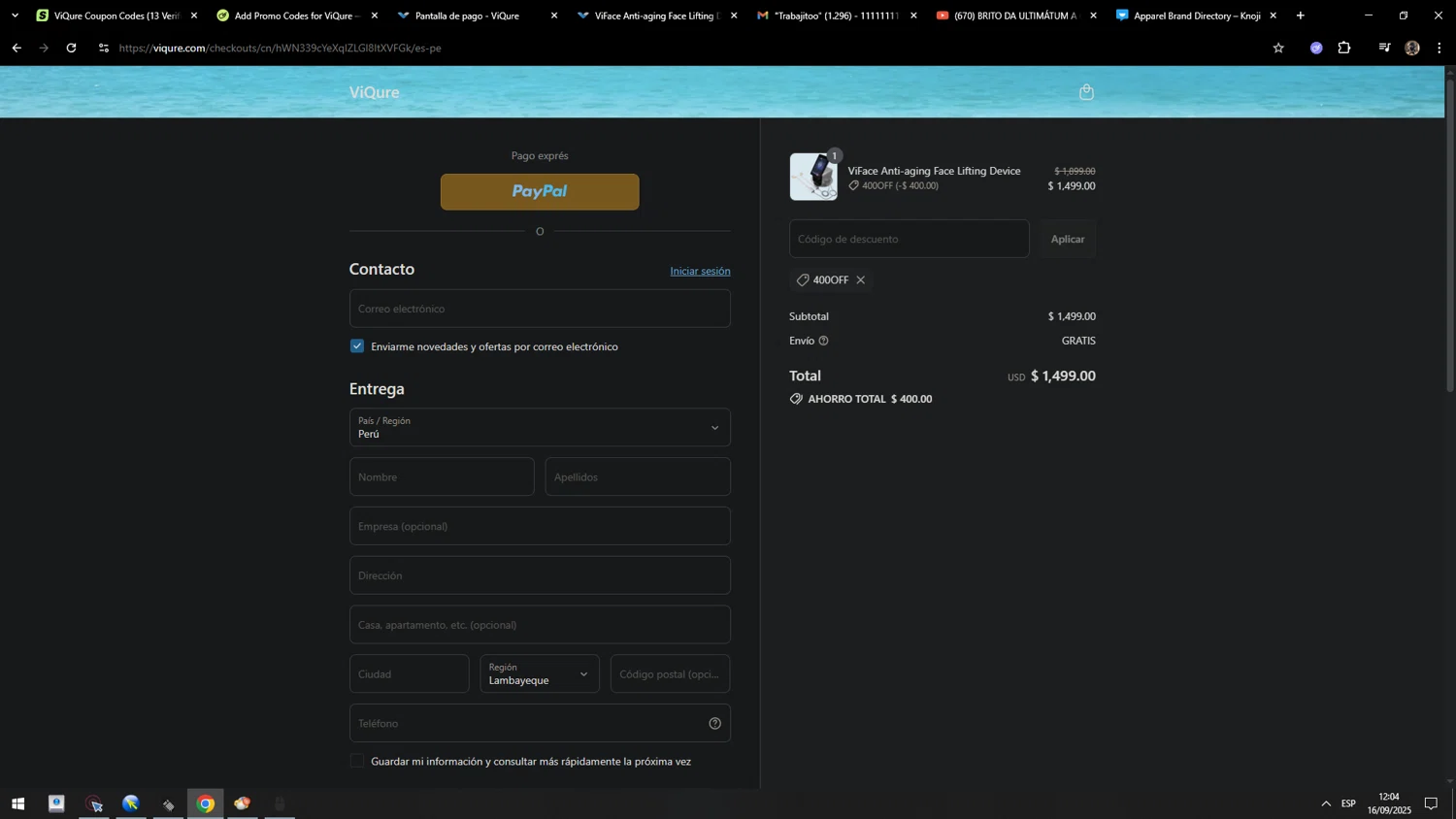Pay with the PayPal express button
1456x819 pixels.
[540, 191]
